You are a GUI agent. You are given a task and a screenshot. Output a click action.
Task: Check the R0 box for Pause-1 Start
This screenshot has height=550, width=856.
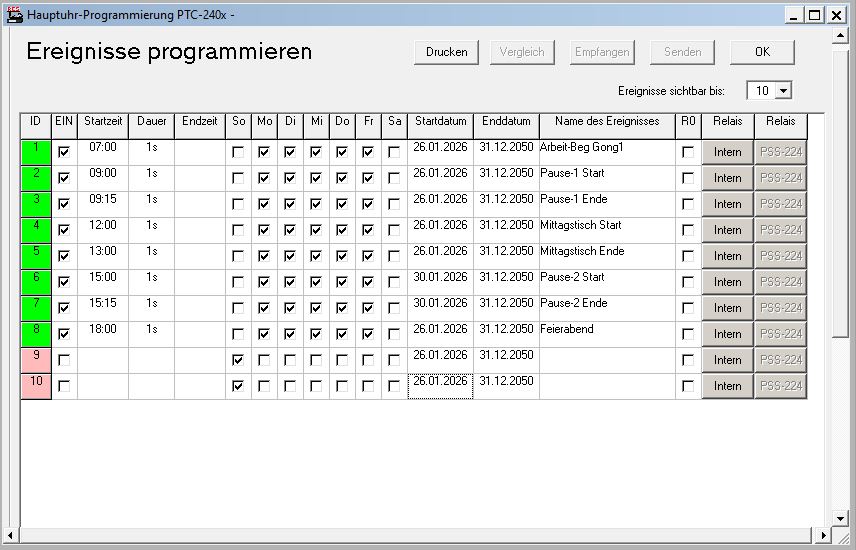688,178
